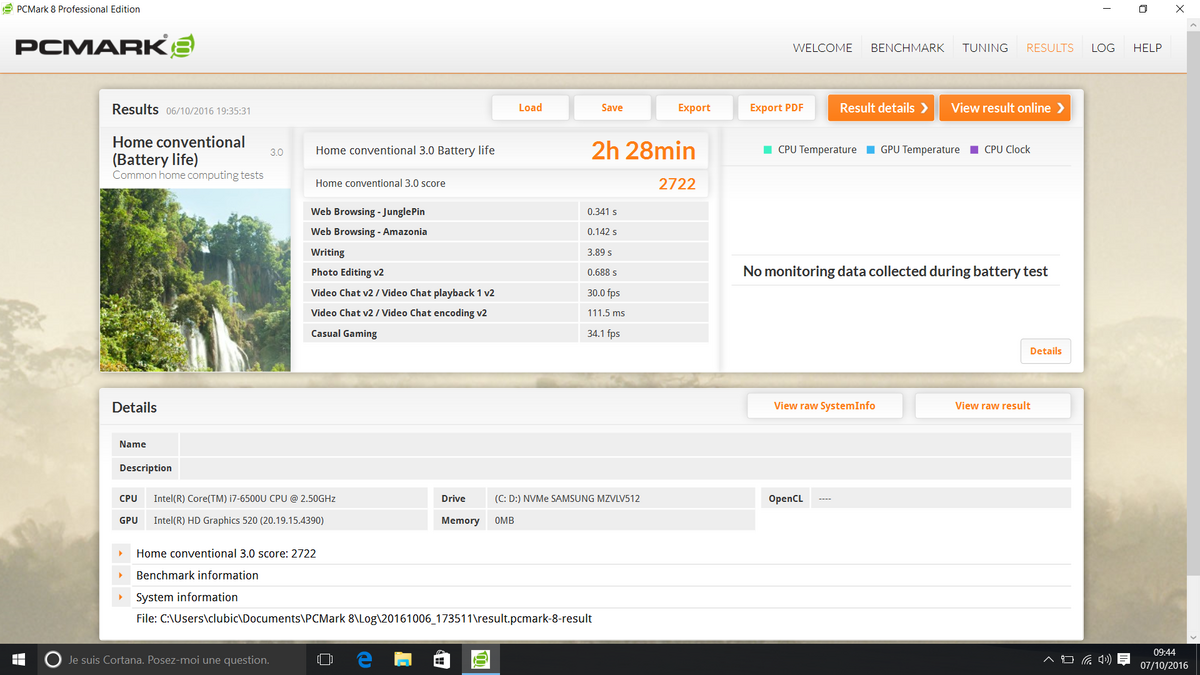Click the GPU Temperature legend swatch
This screenshot has height=675, width=1200.
[870, 150]
